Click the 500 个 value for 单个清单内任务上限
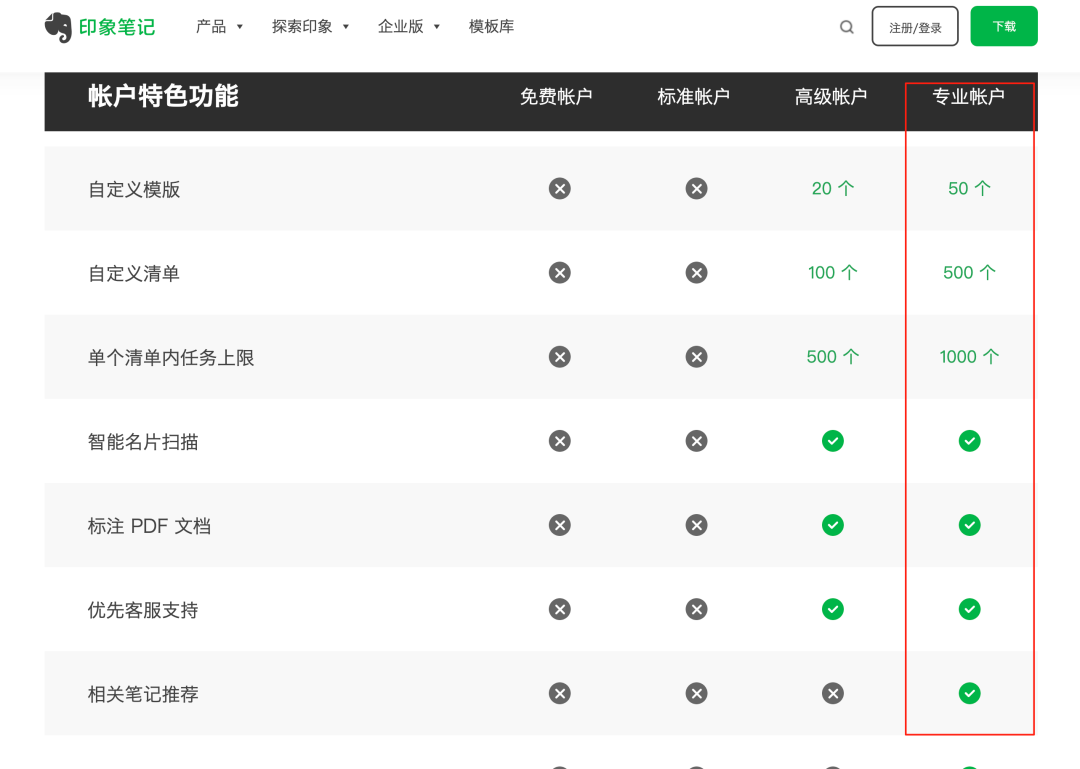This screenshot has height=769, width=1080. [833, 356]
